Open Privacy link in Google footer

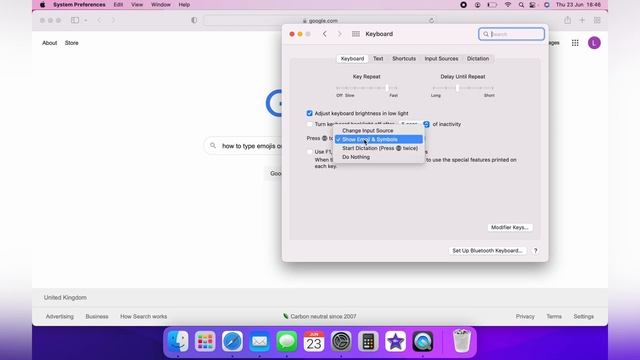pyautogui.click(x=525, y=316)
